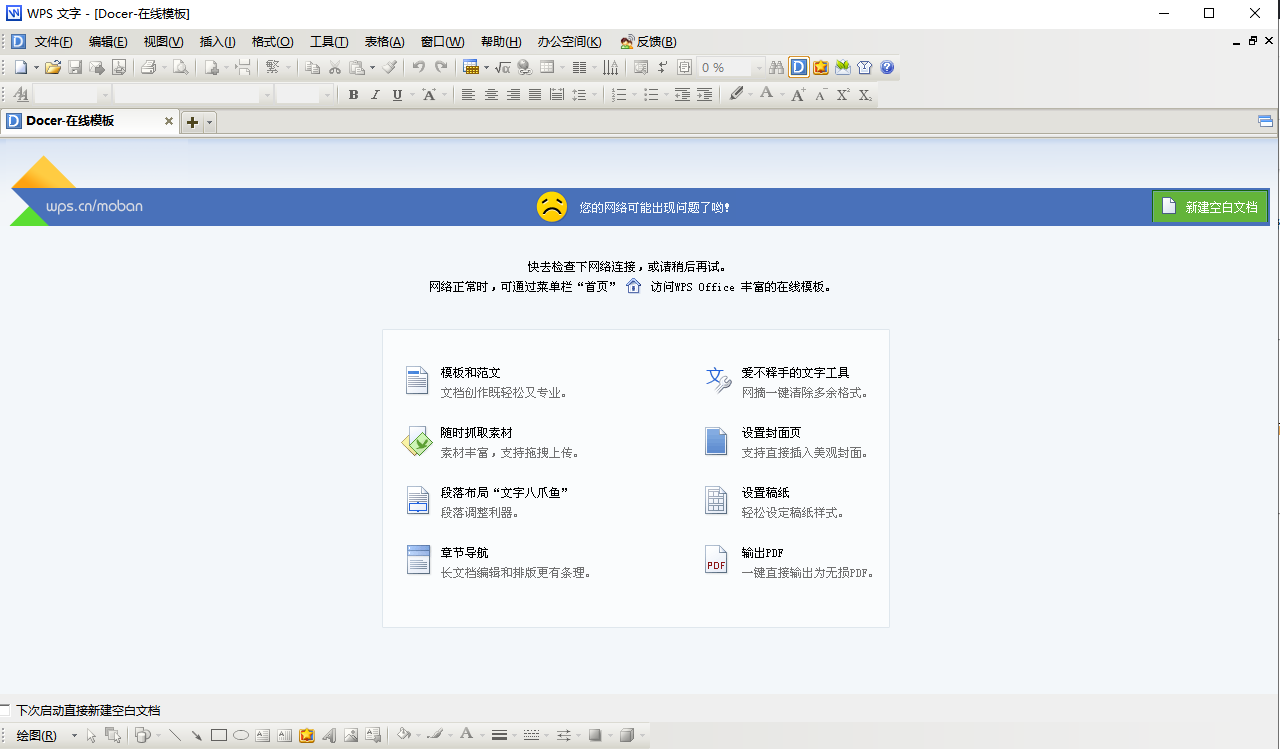Screen dimensions: 1280x749
Task: Close the Docer-在线模板 tab
Action: click(x=168, y=122)
